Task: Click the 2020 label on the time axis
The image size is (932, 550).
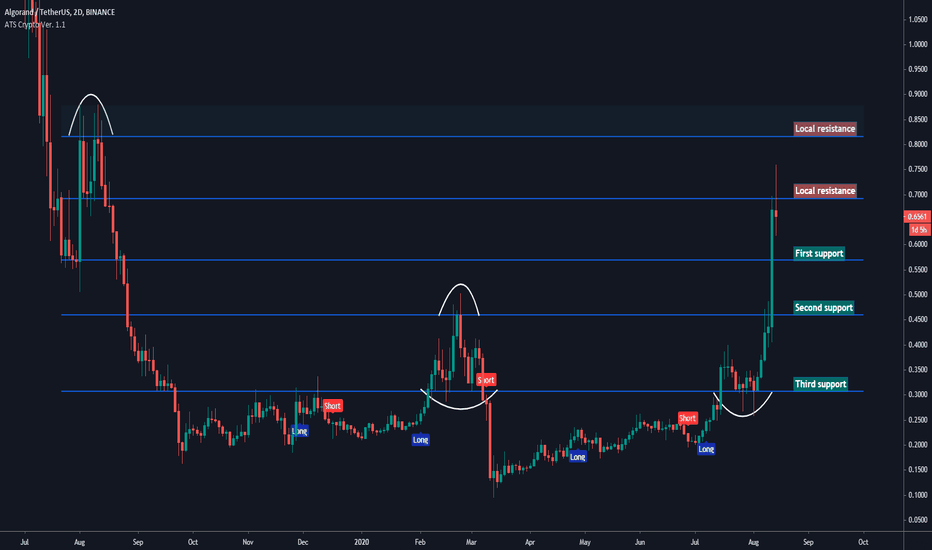Action: click(x=361, y=542)
